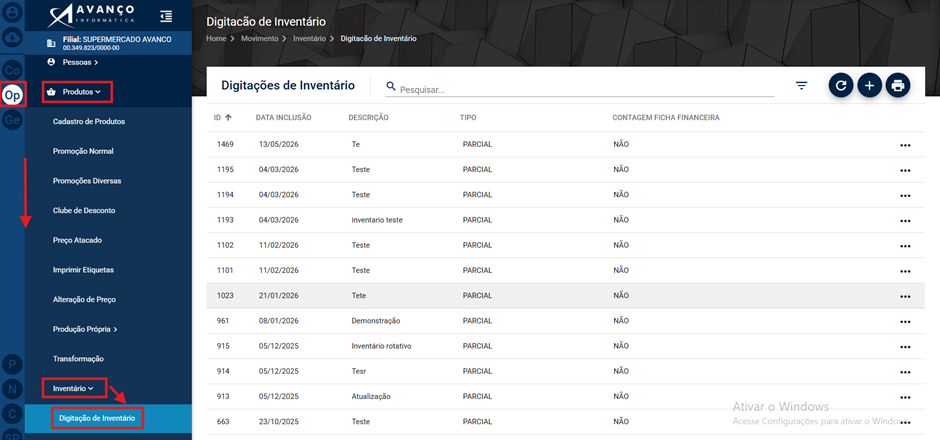Click the Op module sidebar icon

13,95
